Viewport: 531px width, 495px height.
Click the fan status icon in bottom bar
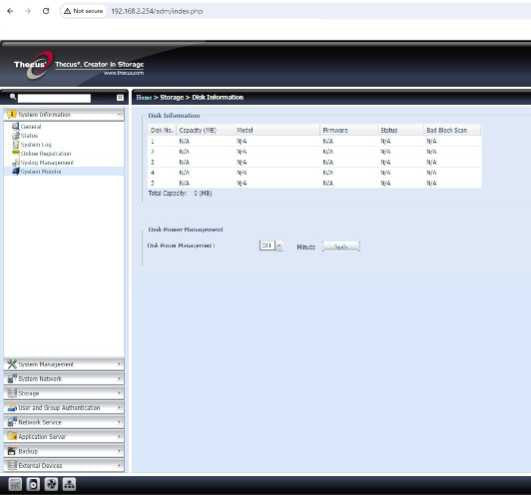[51, 484]
